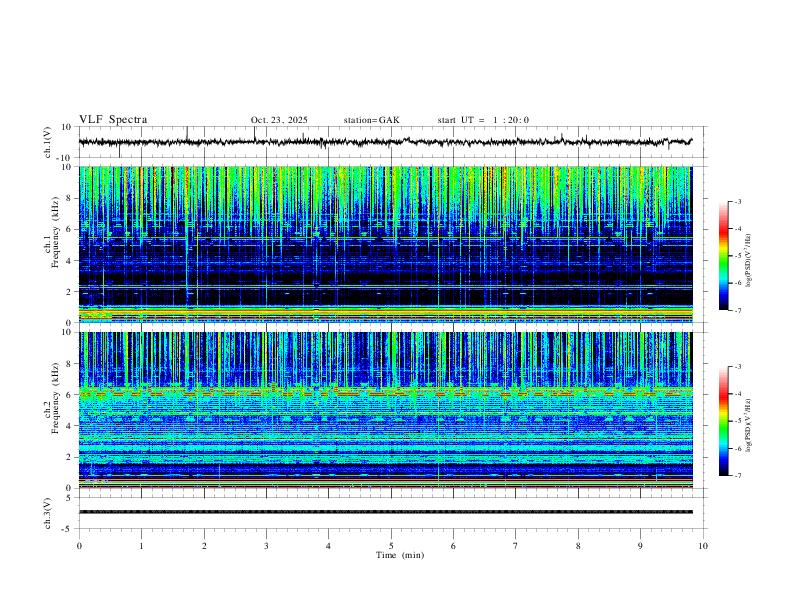Click time axis tick label "9"
The width and height of the screenshot is (792, 612).
pos(640,546)
